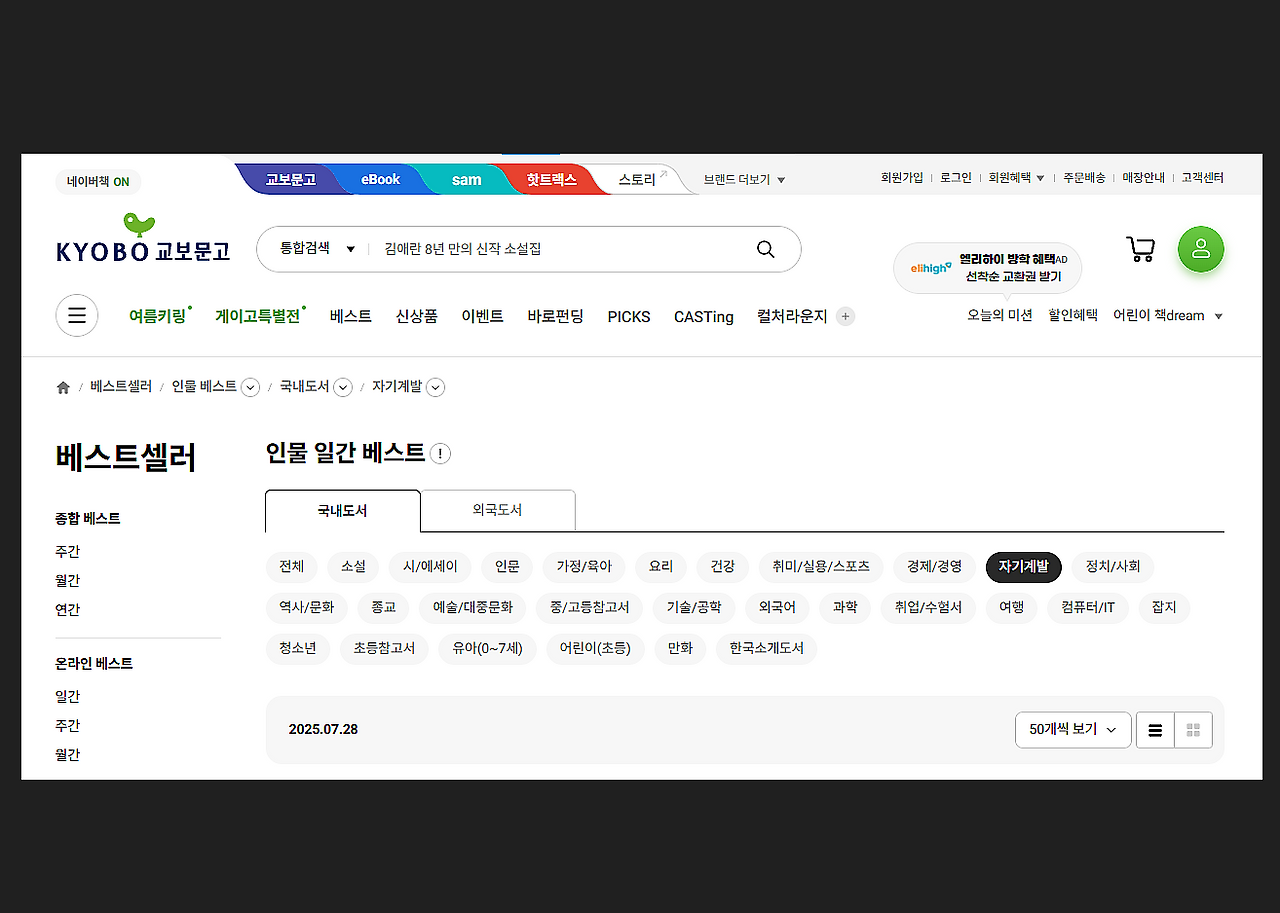
Task: Click the KYOBO 교보문고 logo
Action: coord(143,239)
